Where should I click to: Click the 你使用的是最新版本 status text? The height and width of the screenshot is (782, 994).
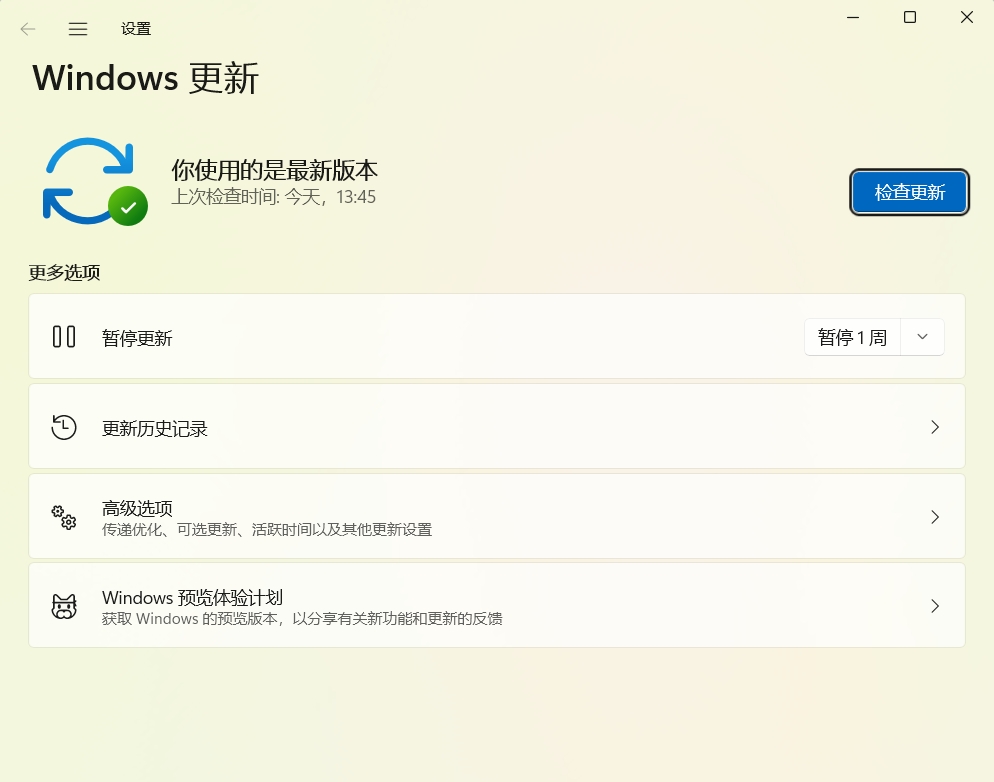point(274,170)
